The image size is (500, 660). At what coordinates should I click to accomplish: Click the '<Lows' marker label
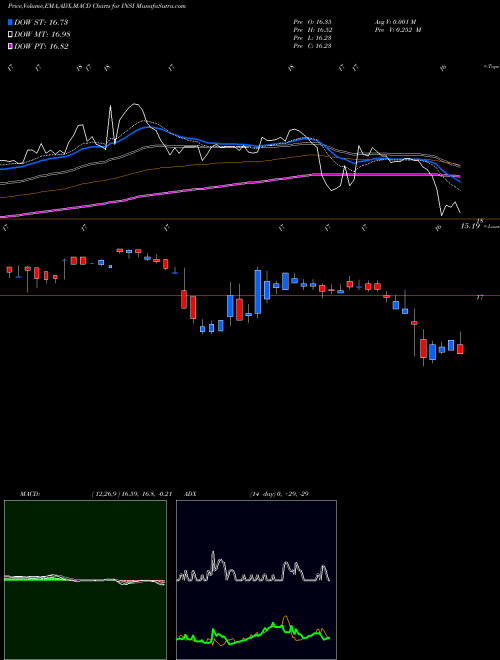click(491, 227)
